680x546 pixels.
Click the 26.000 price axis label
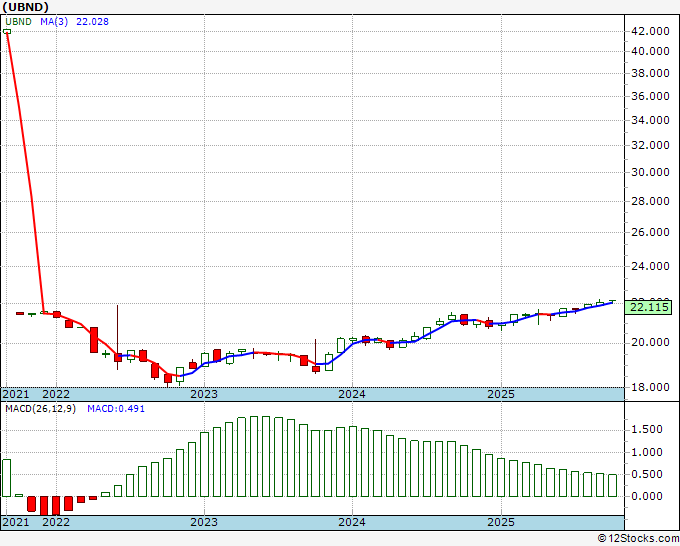(650, 232)
